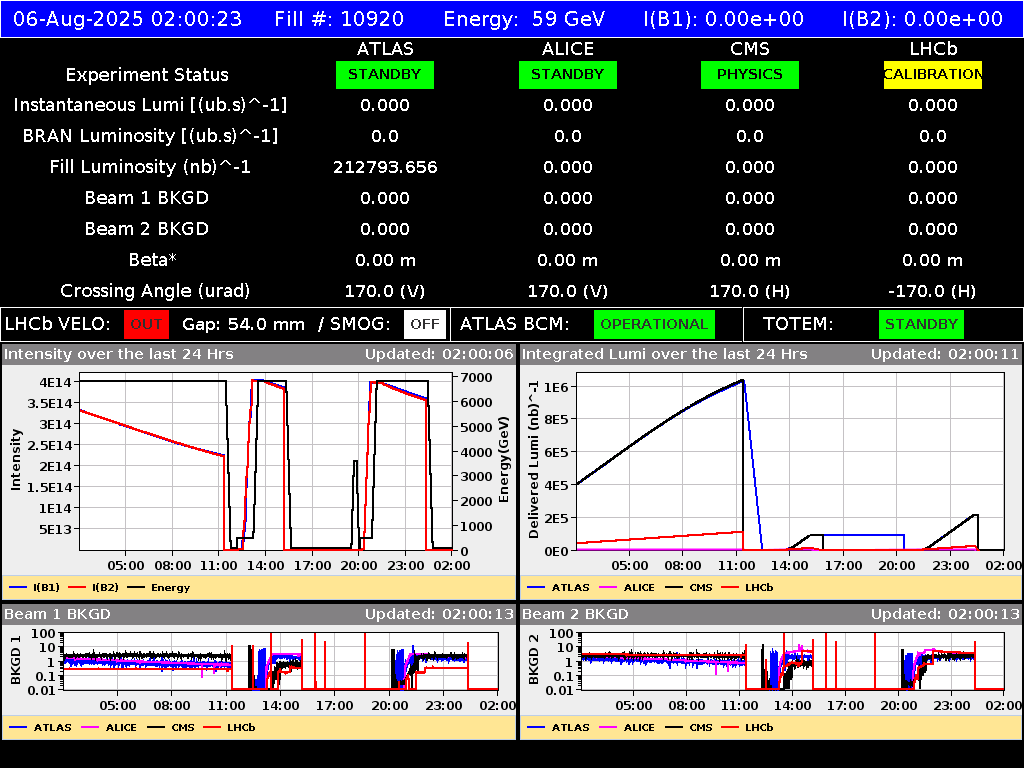Click the red LHCb VELO OUT indicator
Viewport: 1024px width, 768px height.
point(146,324)
